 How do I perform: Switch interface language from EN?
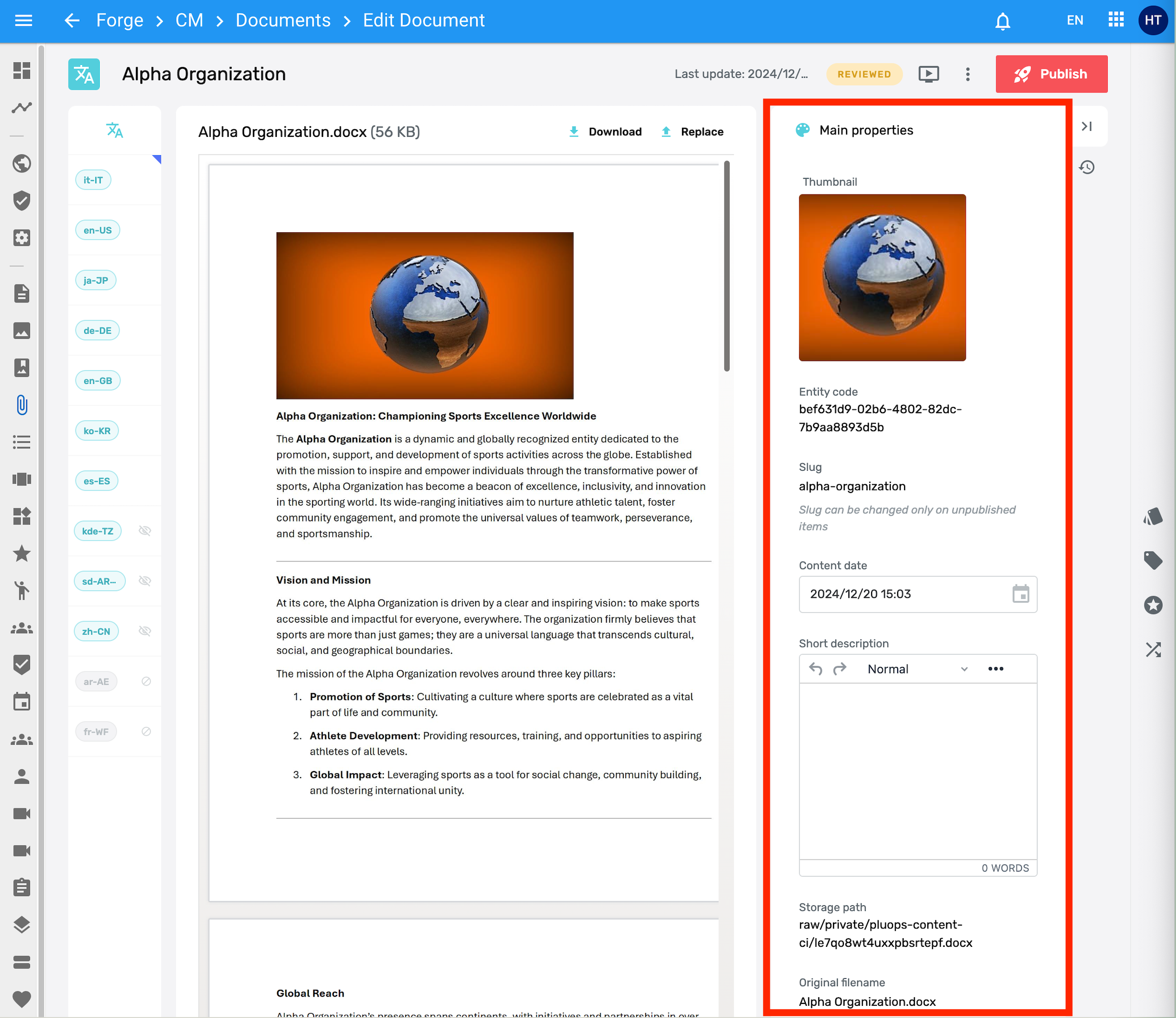1074,20
